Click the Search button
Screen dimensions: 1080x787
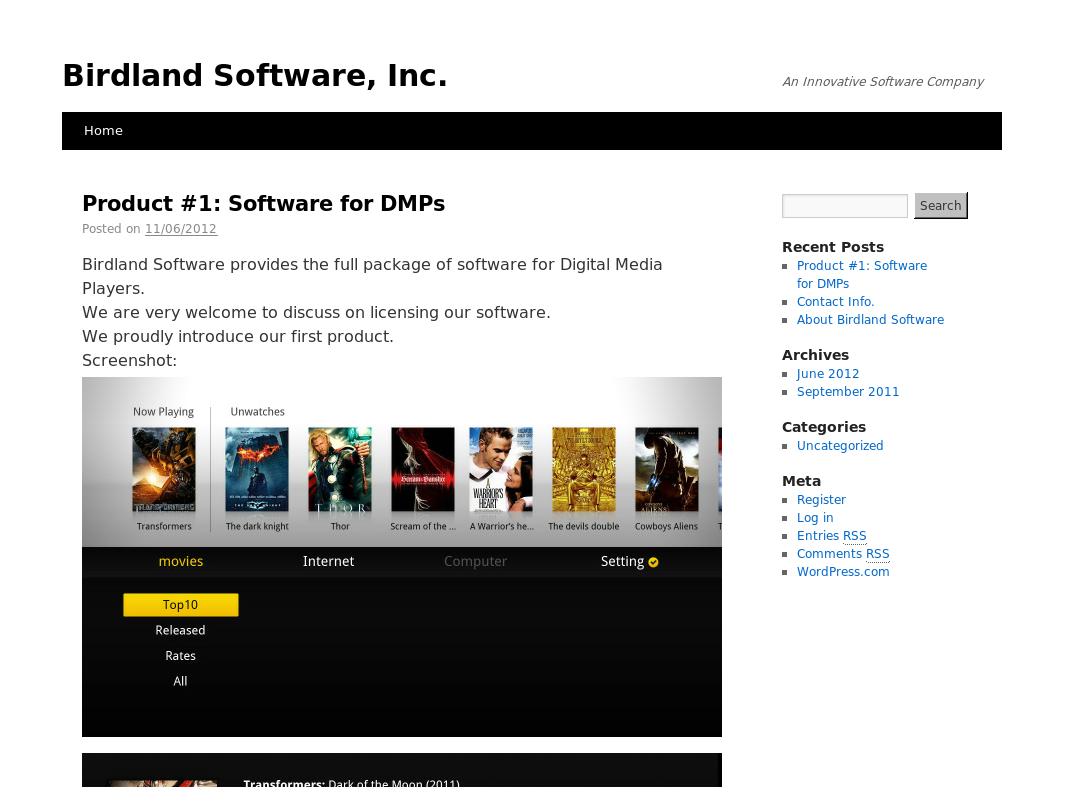[x=940, y=206]
